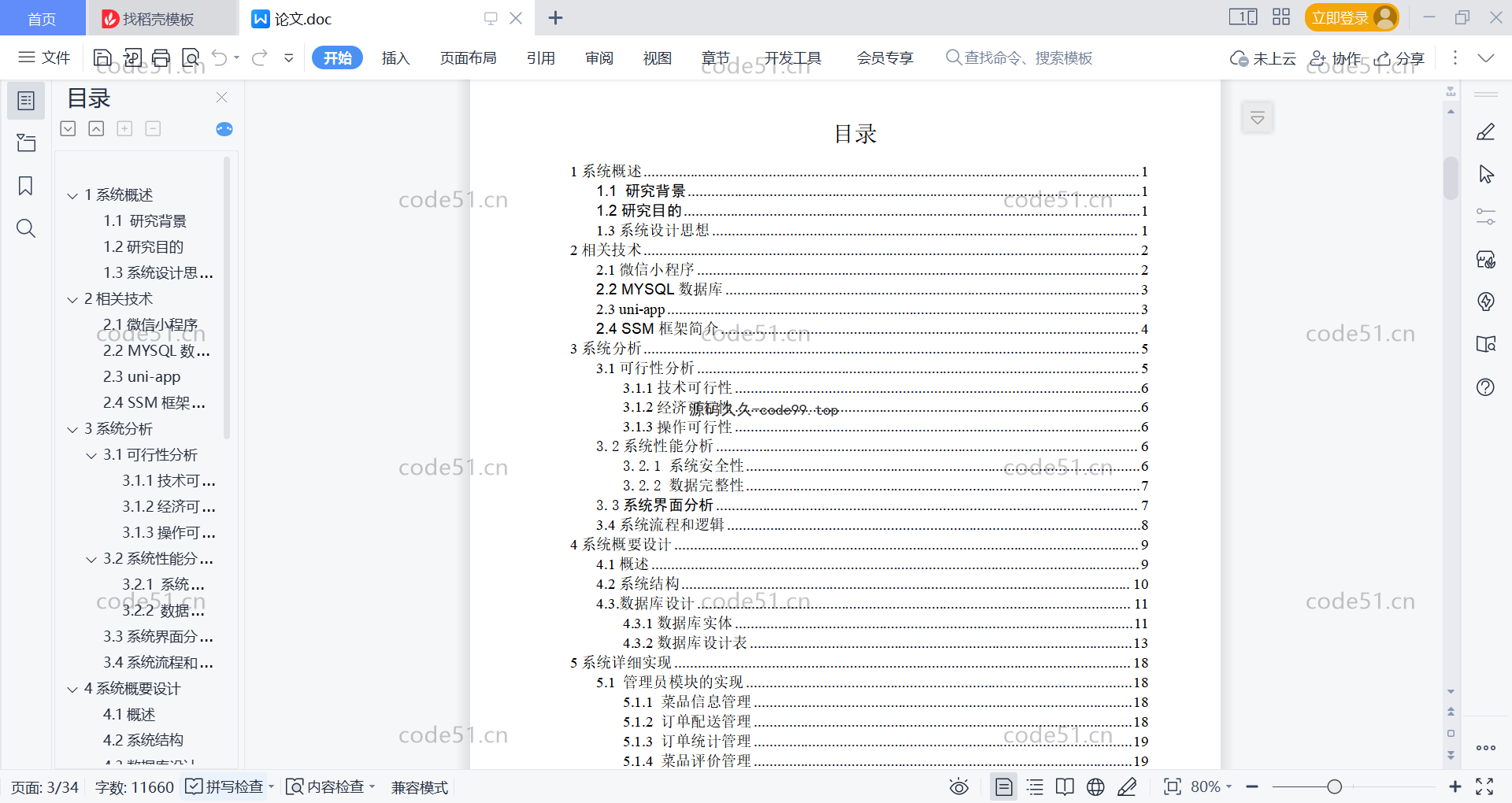Open the 文件 menu
Screen dimensions: 1512x803
point(44,57)
